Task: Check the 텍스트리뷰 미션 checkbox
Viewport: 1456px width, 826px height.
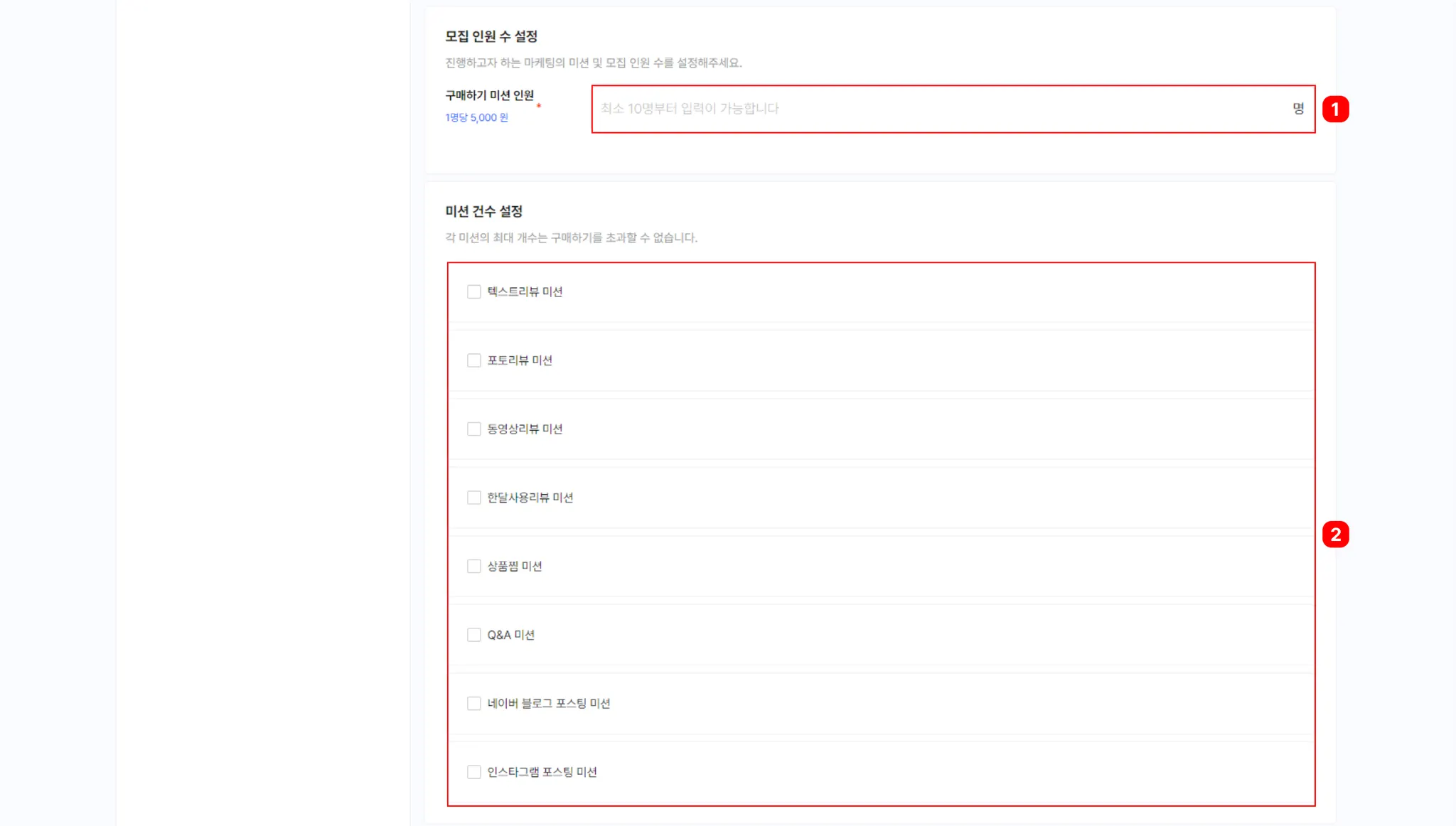Action: [x=473, y=291]
